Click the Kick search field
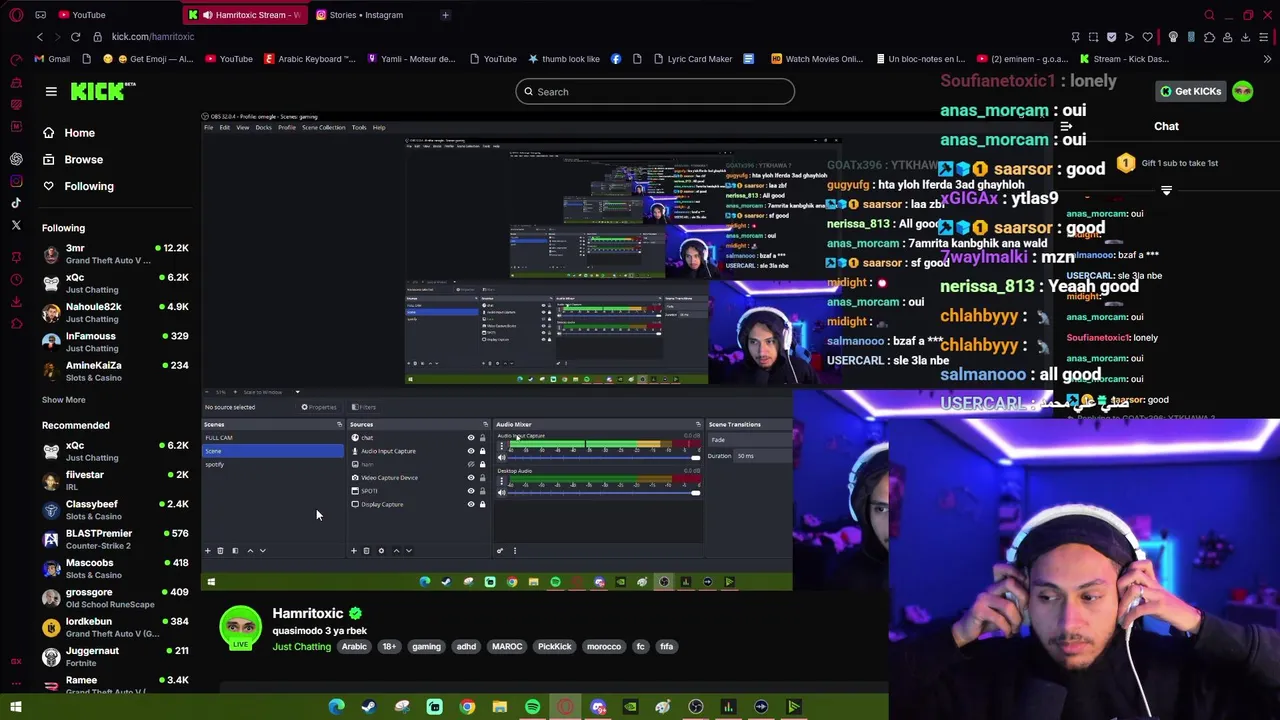 click(655, 92)
